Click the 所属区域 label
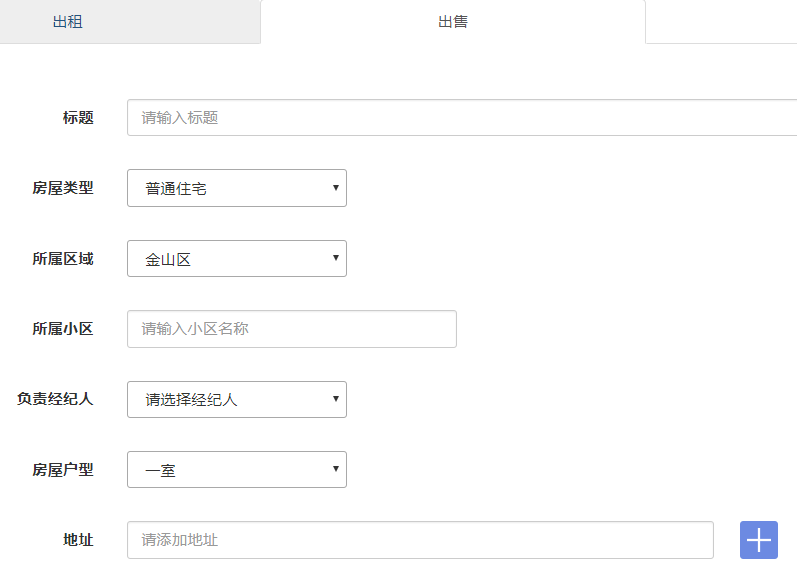Image resolution: width=797 pixels, height=581 pixels. pyautogui.click(x=63, y=258)
